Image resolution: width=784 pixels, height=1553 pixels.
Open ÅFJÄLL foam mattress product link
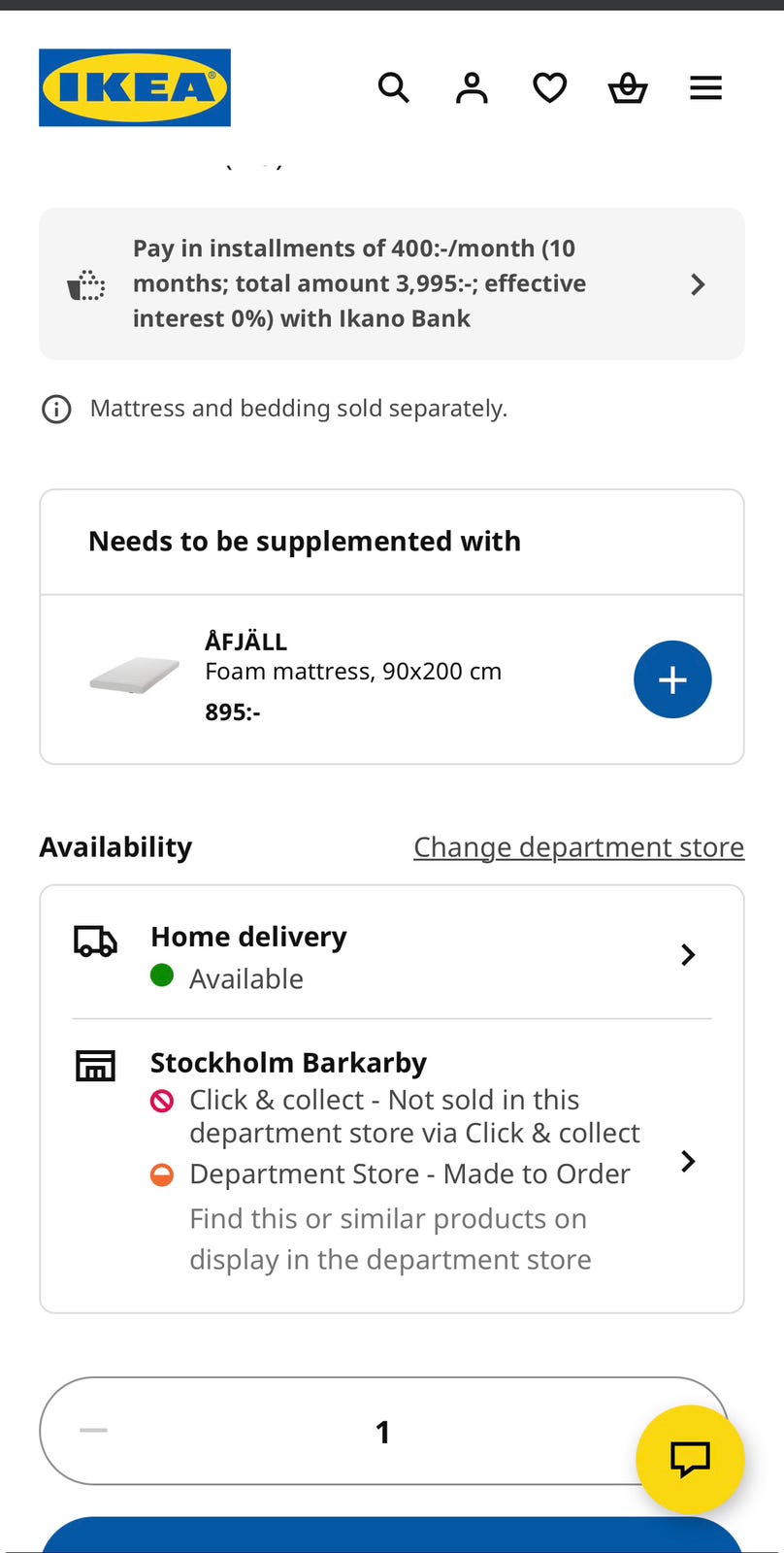(352, 671)
